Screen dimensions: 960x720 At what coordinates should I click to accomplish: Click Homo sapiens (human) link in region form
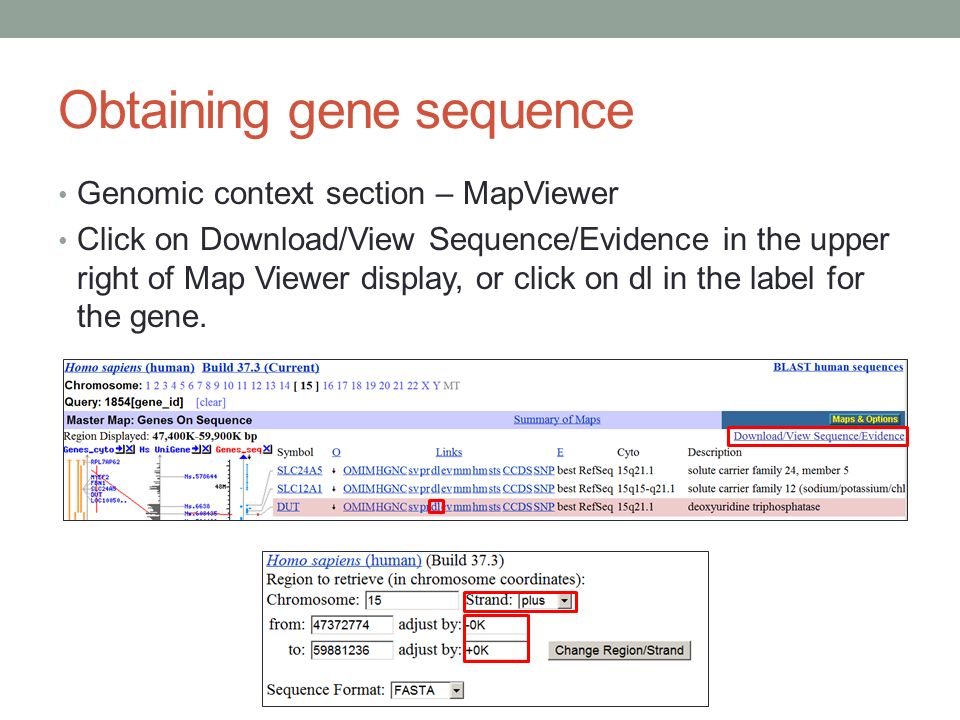point(344,560)
